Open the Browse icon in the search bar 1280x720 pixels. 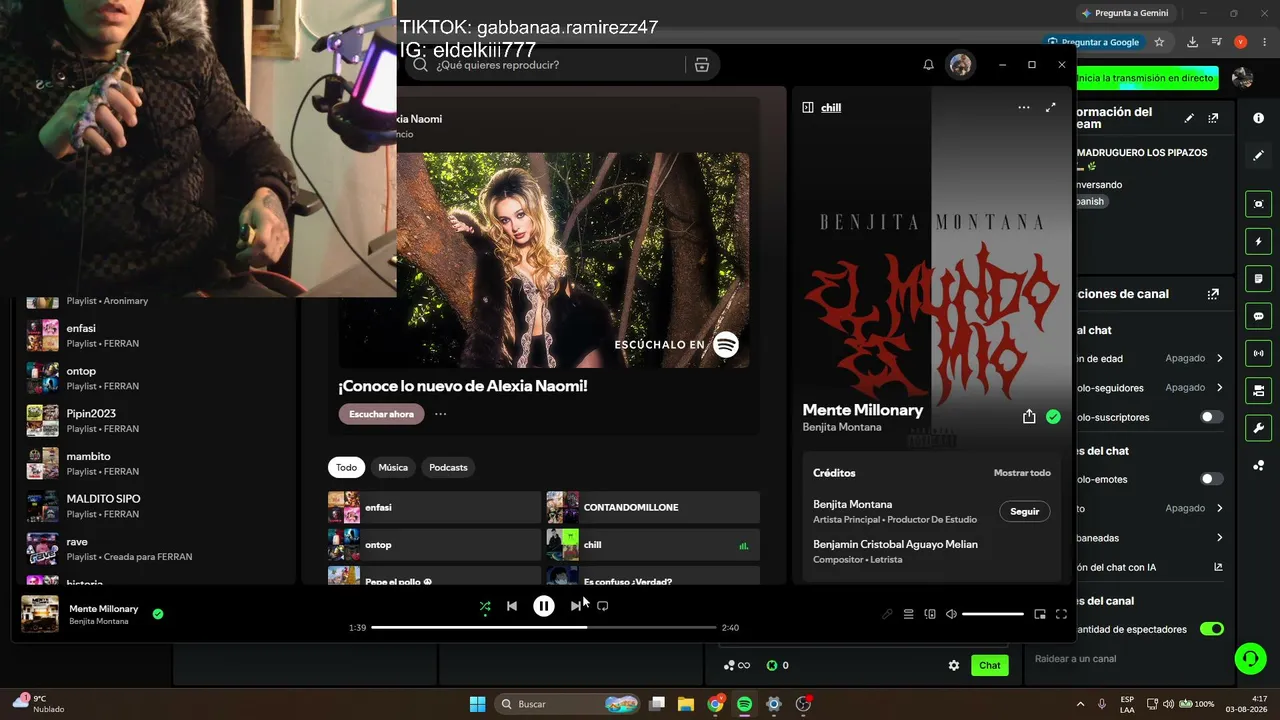pos(702,65)
